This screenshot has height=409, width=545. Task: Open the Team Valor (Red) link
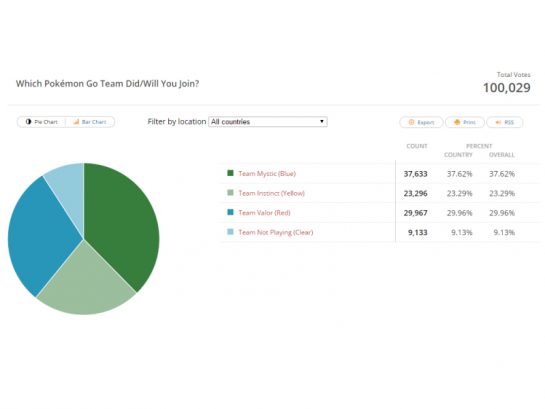tap(264, 213)
